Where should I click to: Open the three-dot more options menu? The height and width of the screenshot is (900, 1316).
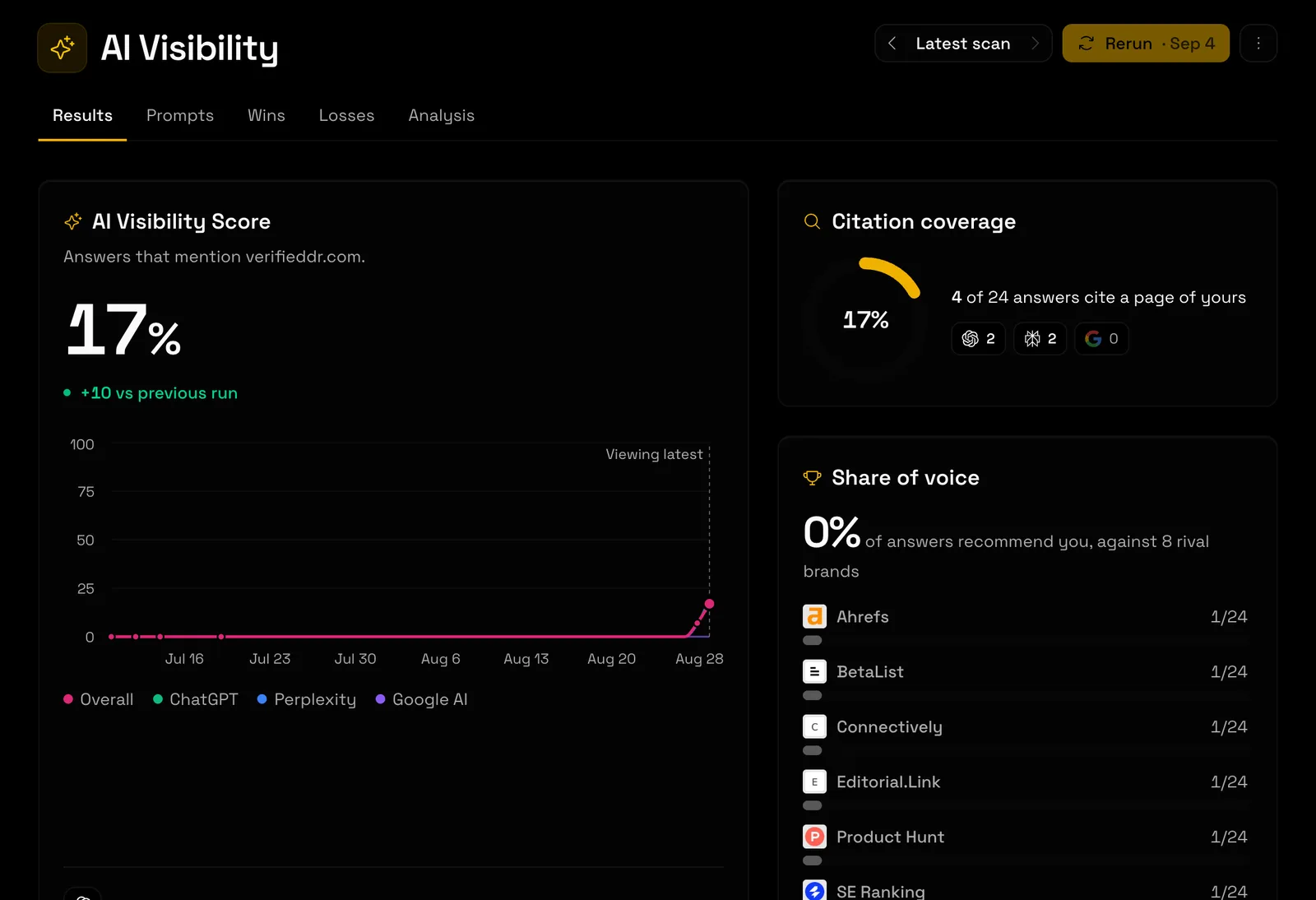(x=1258, y=43)
